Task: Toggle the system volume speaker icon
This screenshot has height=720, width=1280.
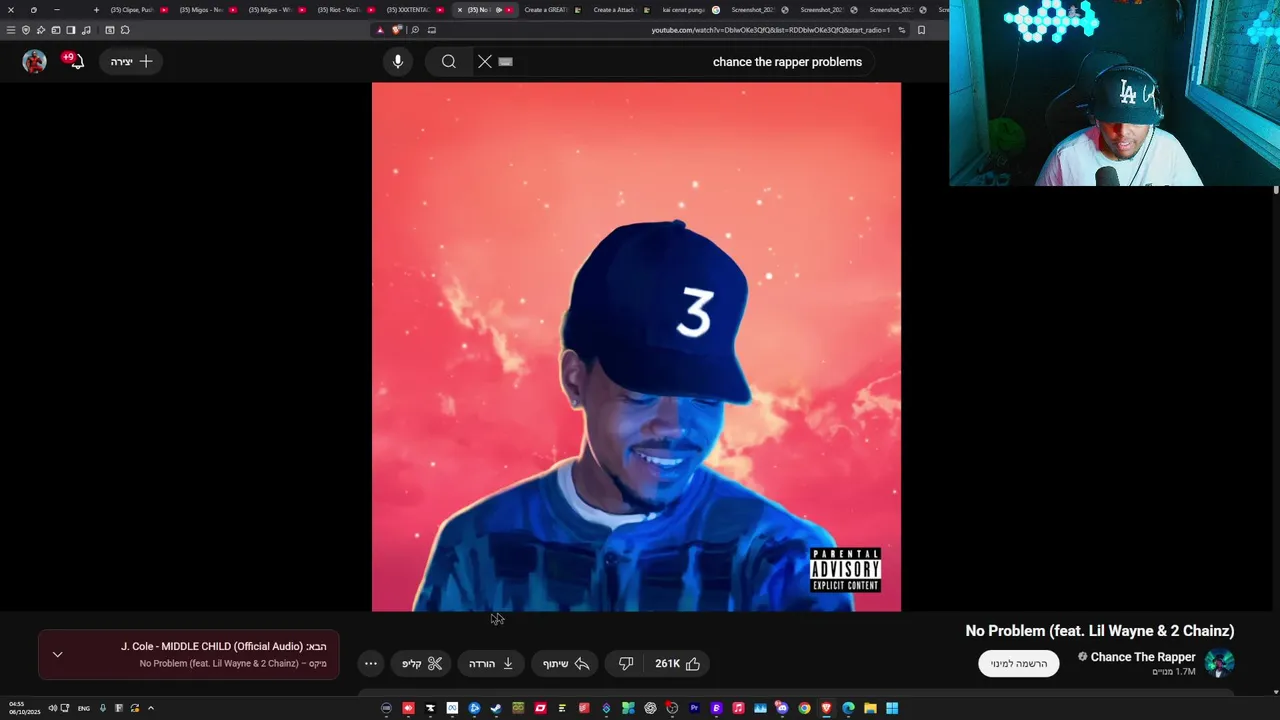Action: click(x=52, y=708)
